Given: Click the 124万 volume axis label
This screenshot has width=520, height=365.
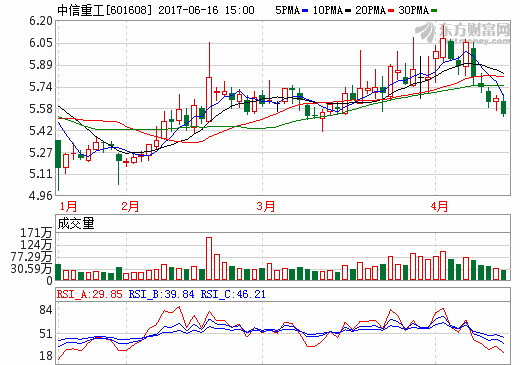Looking at the screenshot, I should coord(36,245).
